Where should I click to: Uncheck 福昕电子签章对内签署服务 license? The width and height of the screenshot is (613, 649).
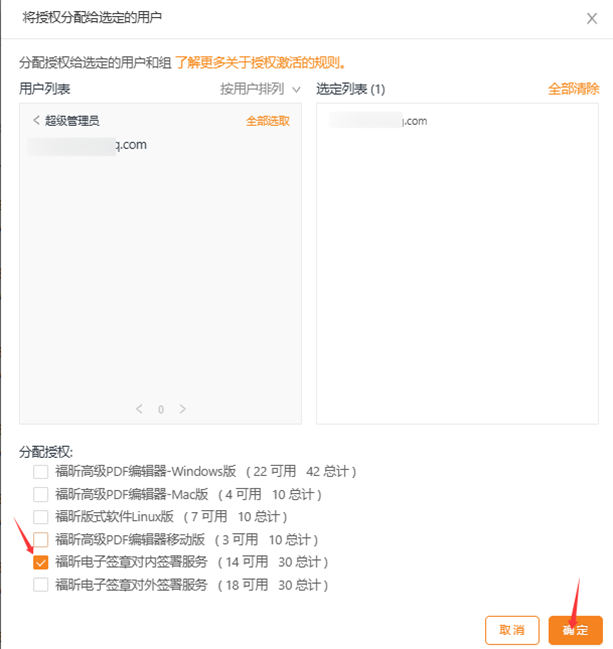(x=41, y=562)
